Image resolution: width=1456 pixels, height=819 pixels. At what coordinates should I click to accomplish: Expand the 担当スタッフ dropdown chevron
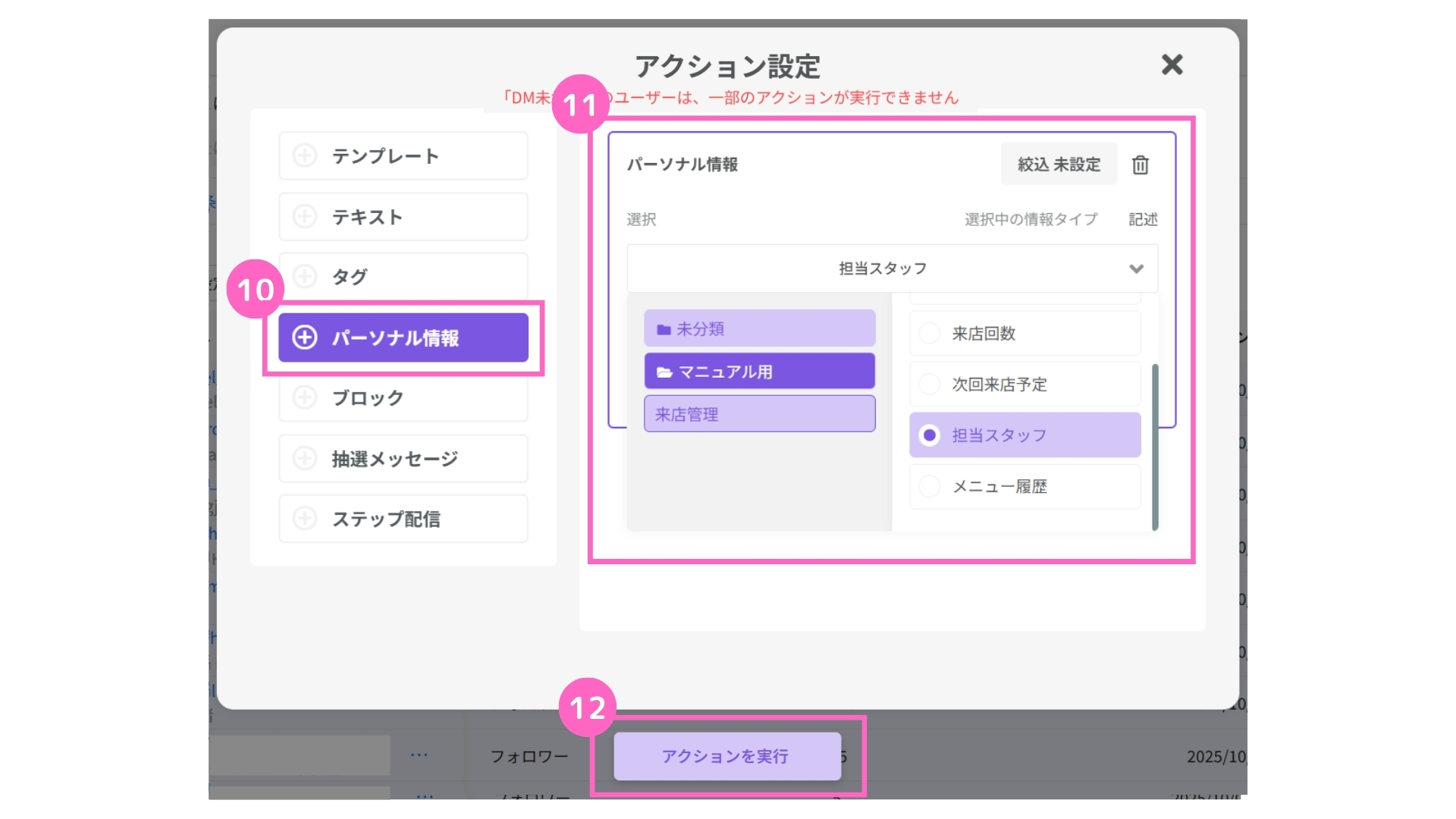(x=1136, y=268)
